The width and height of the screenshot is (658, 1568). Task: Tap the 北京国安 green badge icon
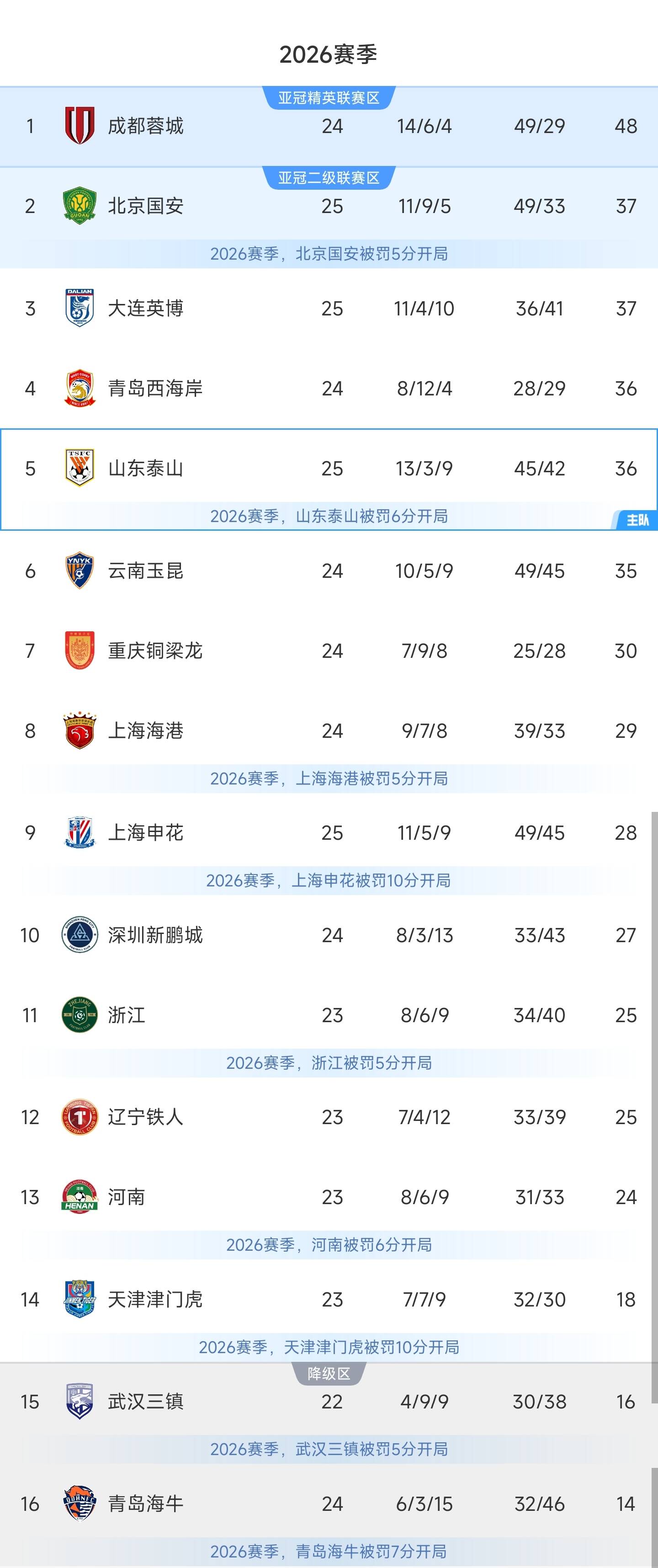pyautogui.click(x=80, y=206)
